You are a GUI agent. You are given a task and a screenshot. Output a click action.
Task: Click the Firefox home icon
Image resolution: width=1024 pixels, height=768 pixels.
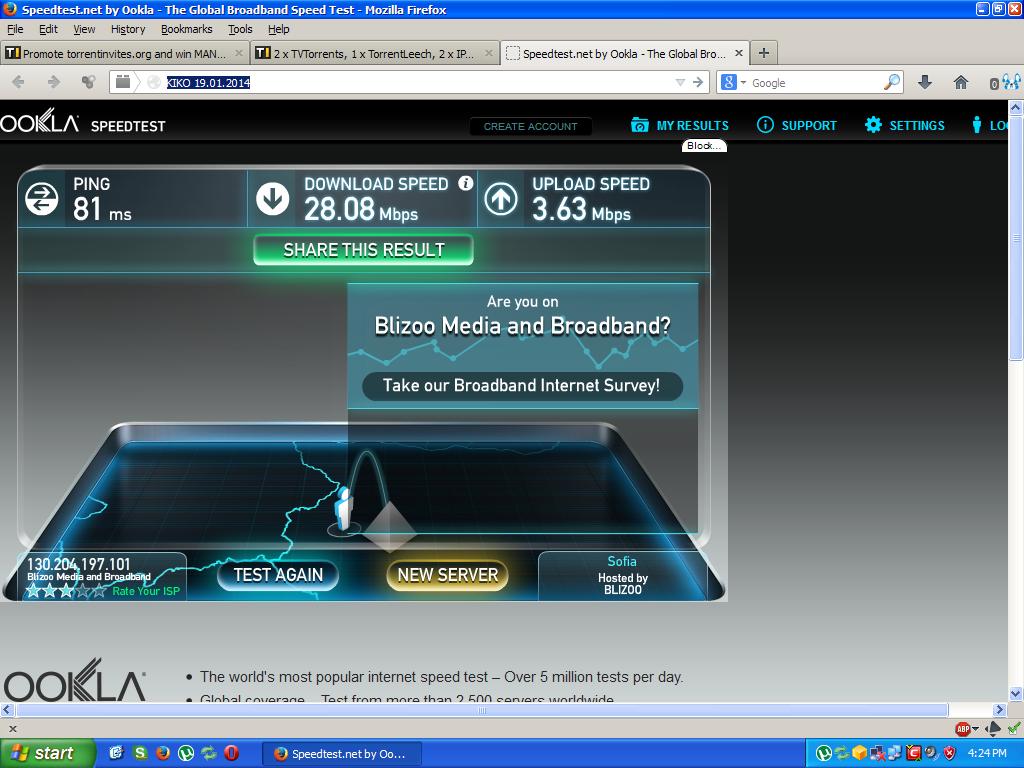(x=960, y=82)
